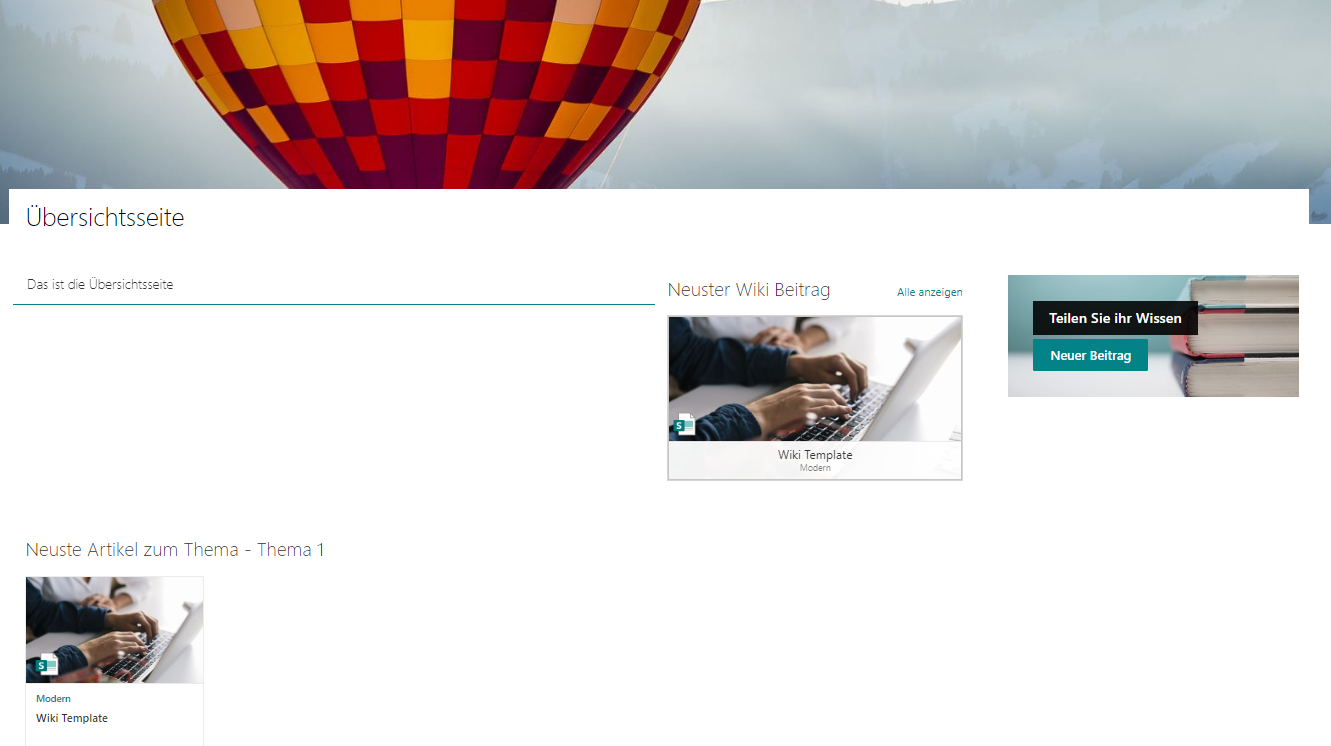Click the Neuer Beitrag button
The height and width of the screenshot is (746, 1331).
pyautogui.click(x=1090, y=355)
